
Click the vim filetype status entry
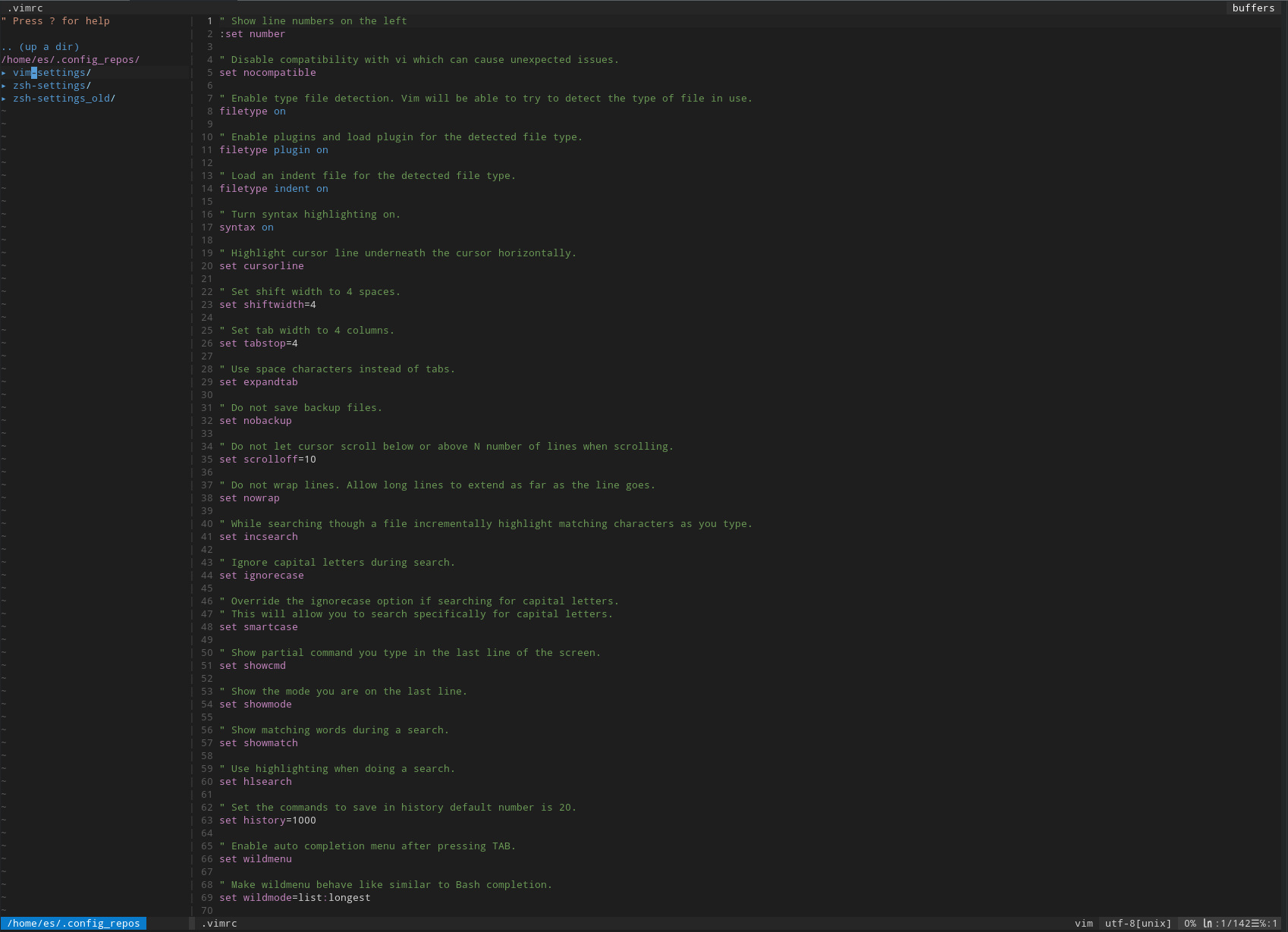click(1084, 924)
